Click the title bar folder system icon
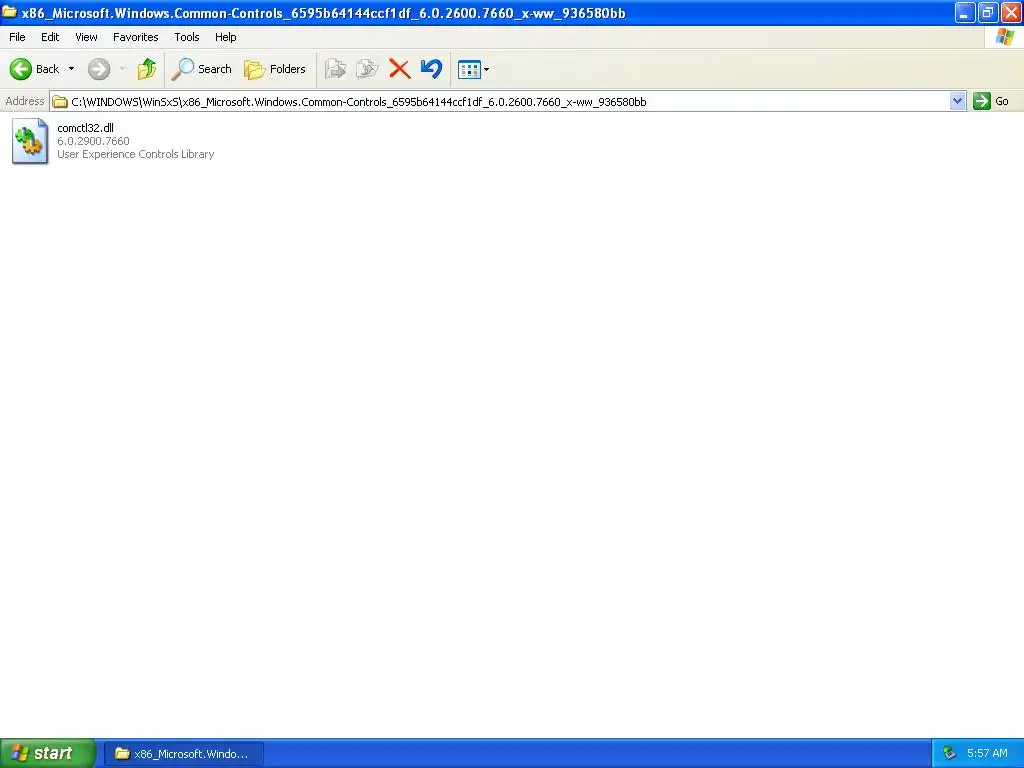 [10, 12]
